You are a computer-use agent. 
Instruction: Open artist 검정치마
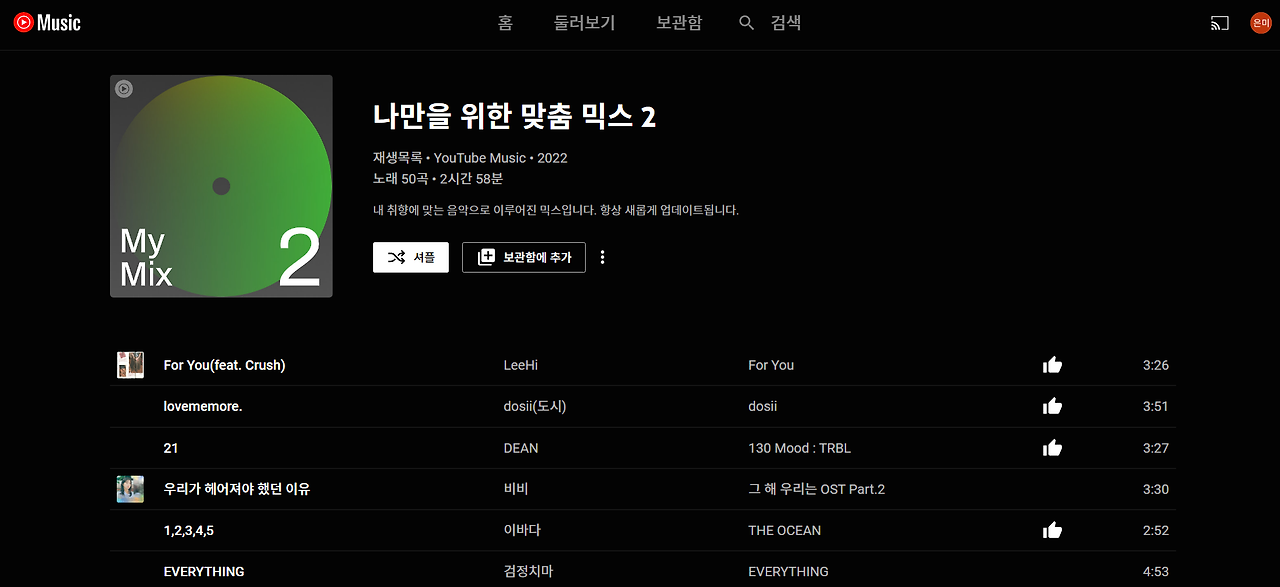528,571
